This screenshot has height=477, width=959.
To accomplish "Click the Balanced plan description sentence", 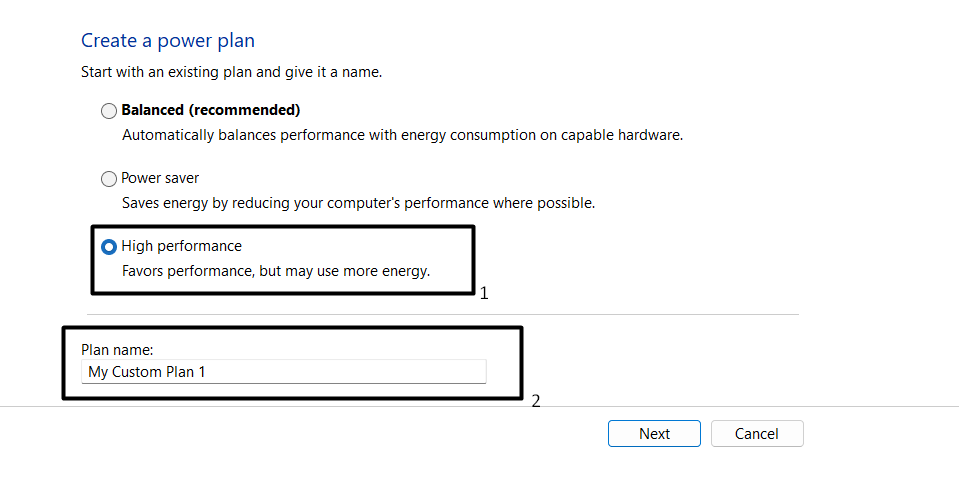I will [x=402, y=135].
